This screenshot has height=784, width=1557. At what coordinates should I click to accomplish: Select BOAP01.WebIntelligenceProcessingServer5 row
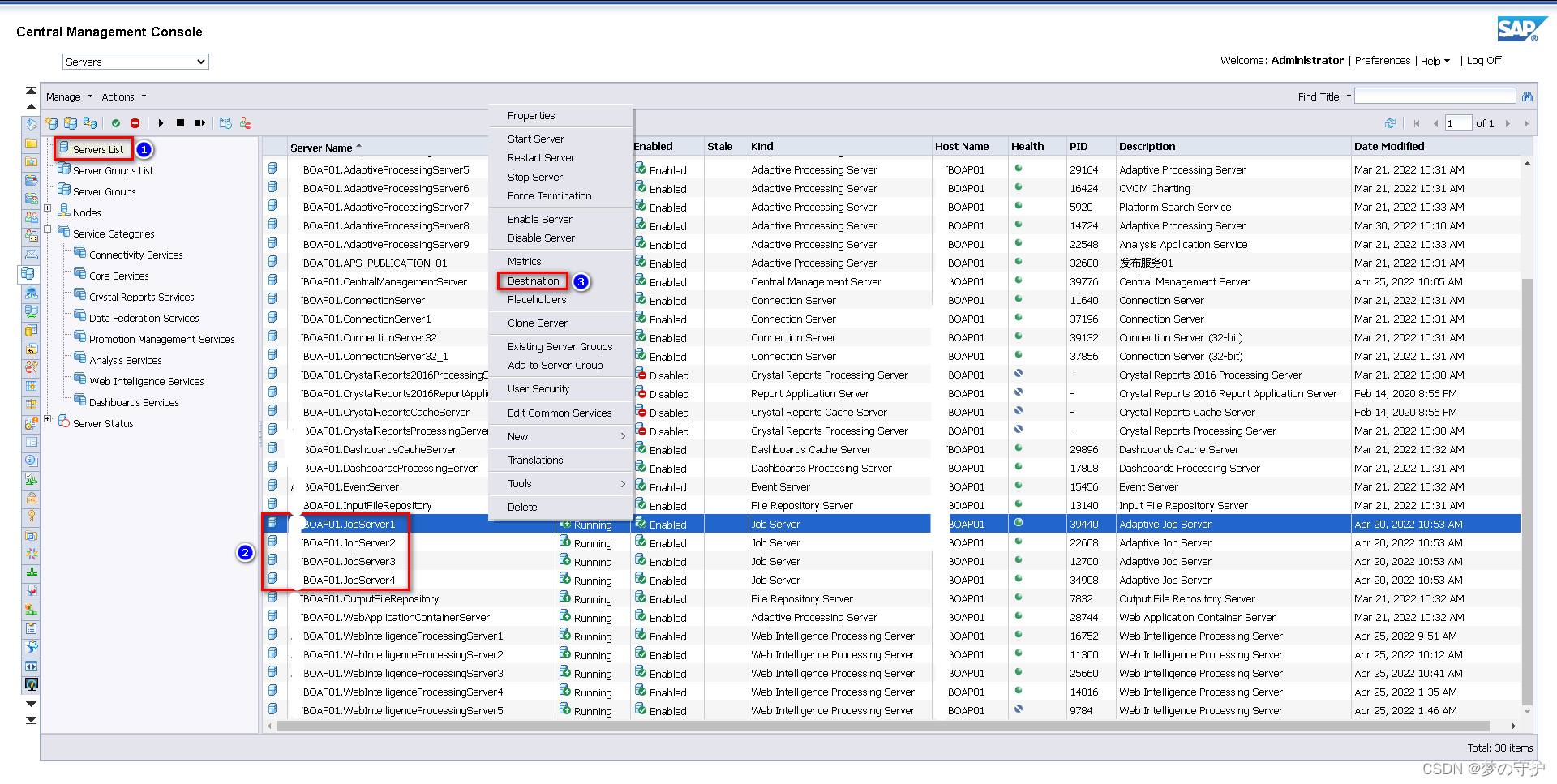click(x=892, y=710)
